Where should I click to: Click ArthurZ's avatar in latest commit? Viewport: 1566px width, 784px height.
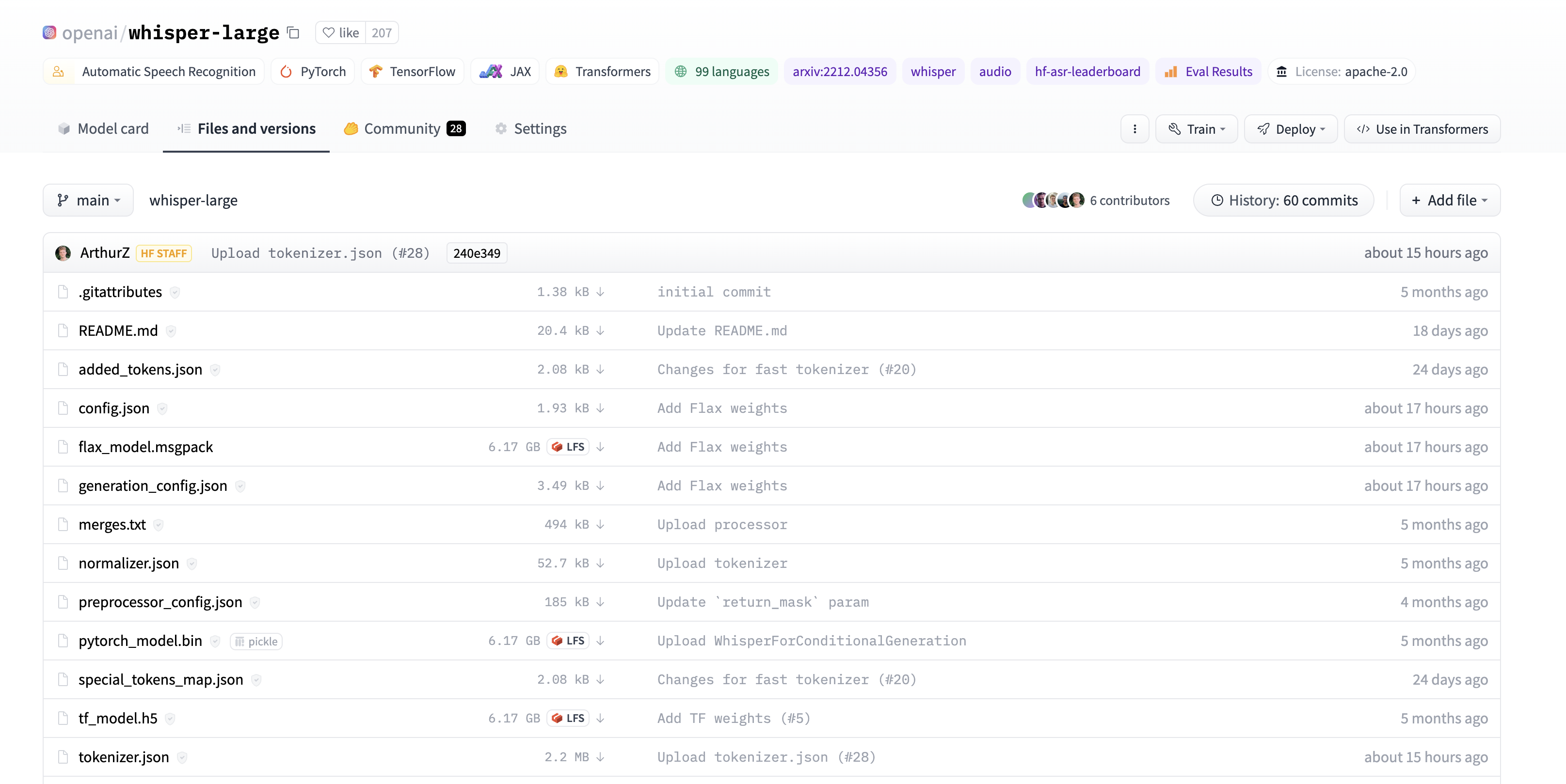63,253
